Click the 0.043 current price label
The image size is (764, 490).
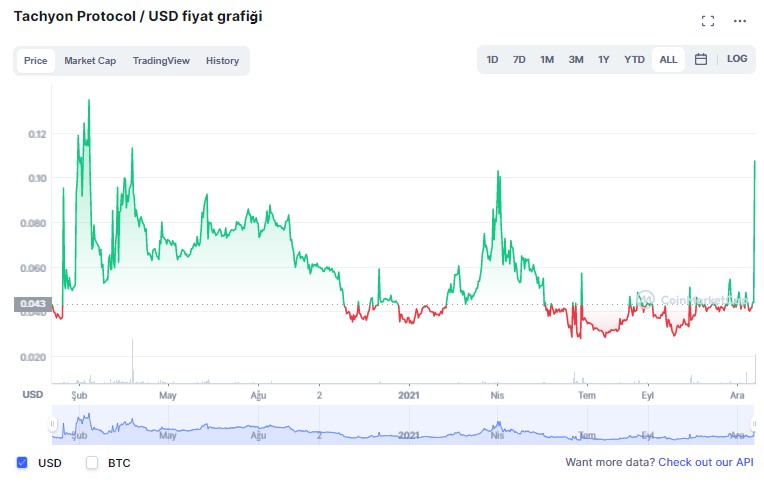pos(33,304)
